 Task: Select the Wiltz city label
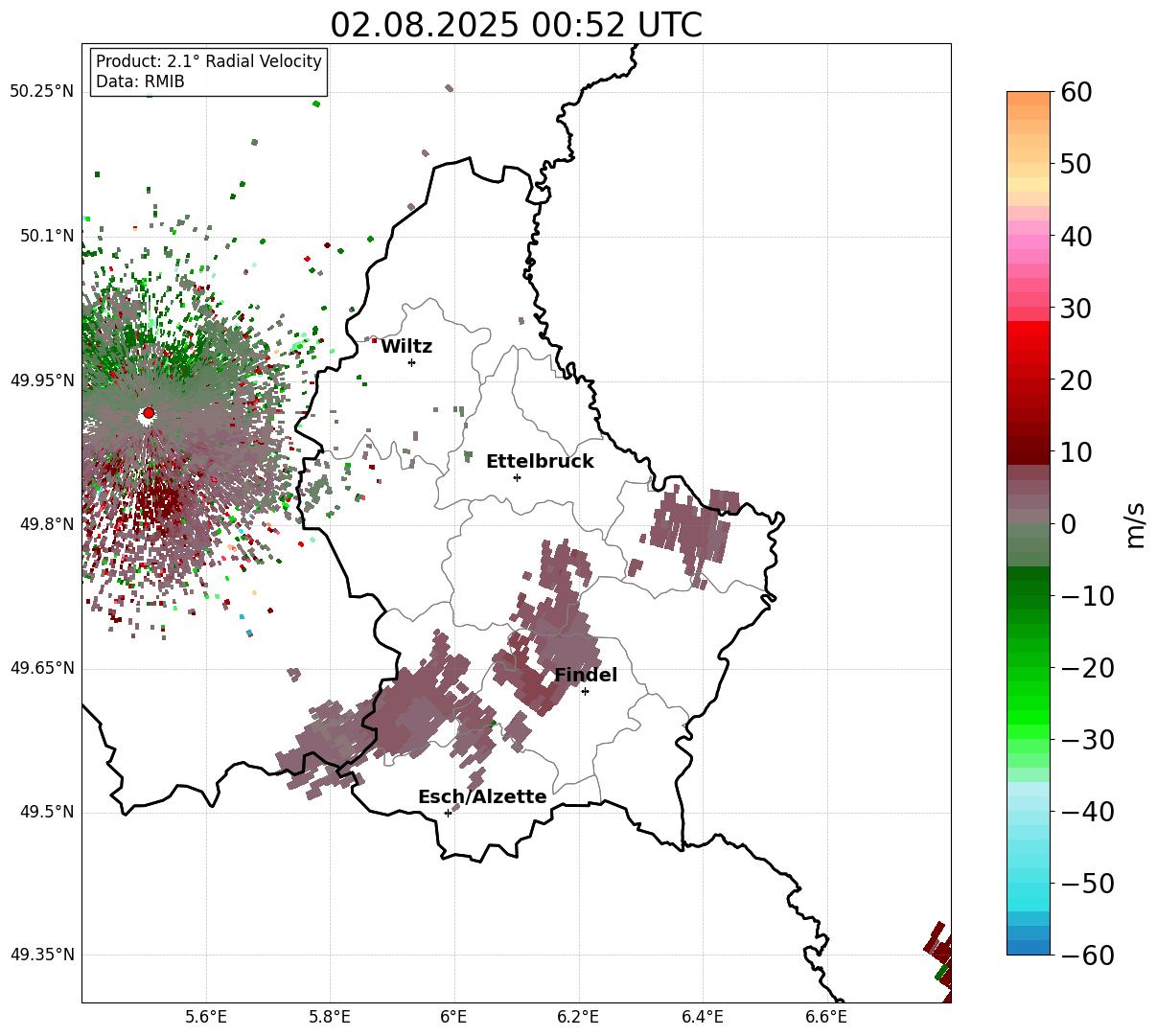coord(406,347)
